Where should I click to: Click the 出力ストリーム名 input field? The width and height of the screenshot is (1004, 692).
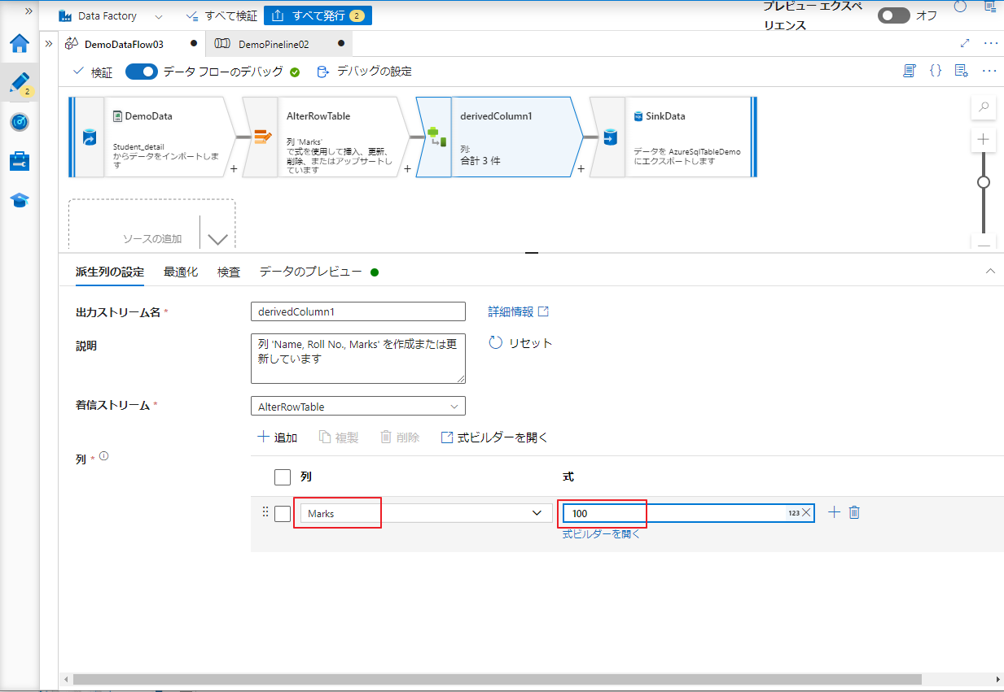[x=358, y=312]
